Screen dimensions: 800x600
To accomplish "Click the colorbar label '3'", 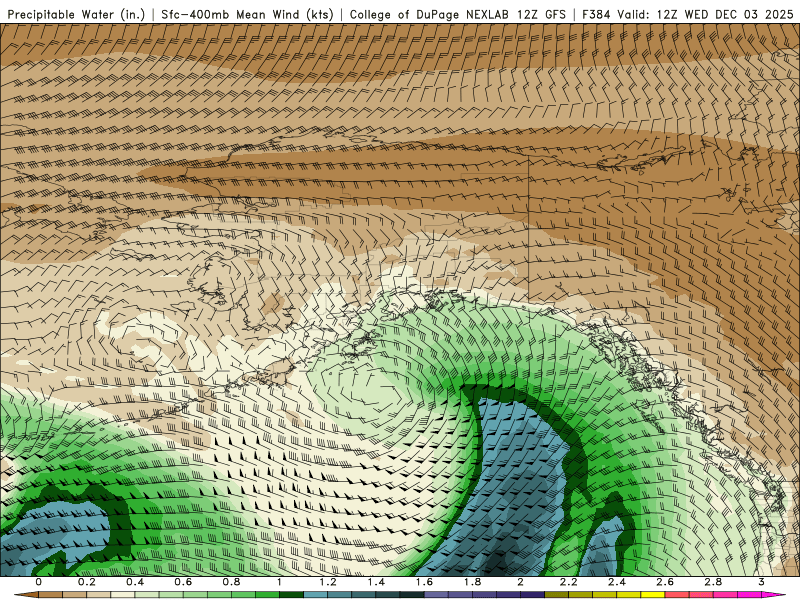I will [x=761, y=582].
